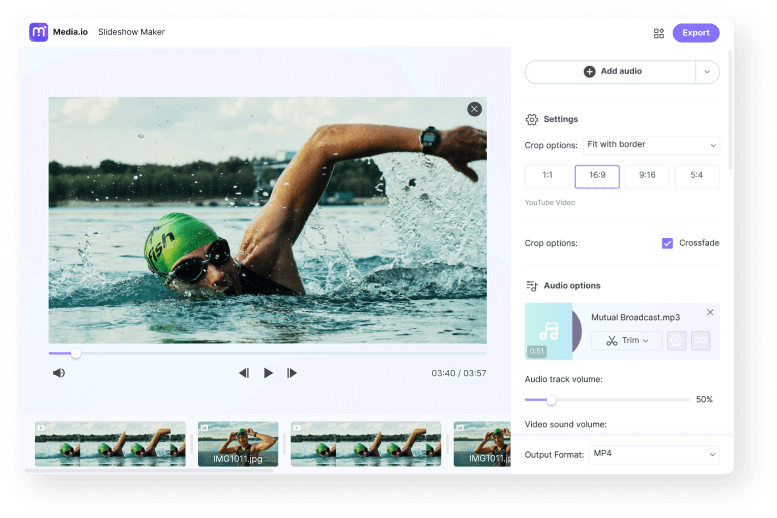
Task: Adjust the Audio track volume slider
Action: click(x=551, y=400)
